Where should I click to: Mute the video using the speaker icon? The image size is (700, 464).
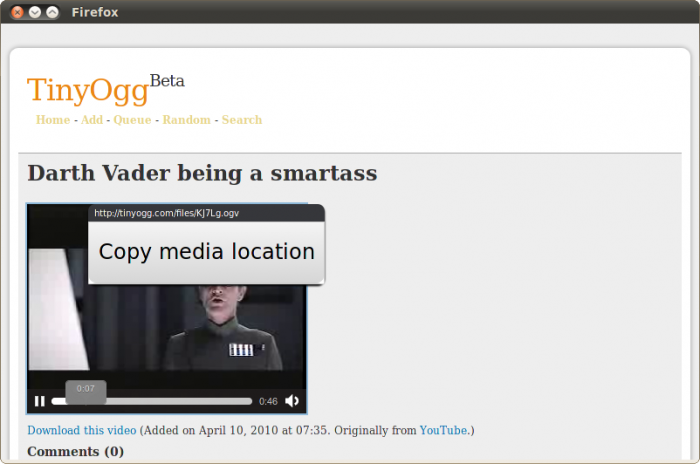(292, 401)
